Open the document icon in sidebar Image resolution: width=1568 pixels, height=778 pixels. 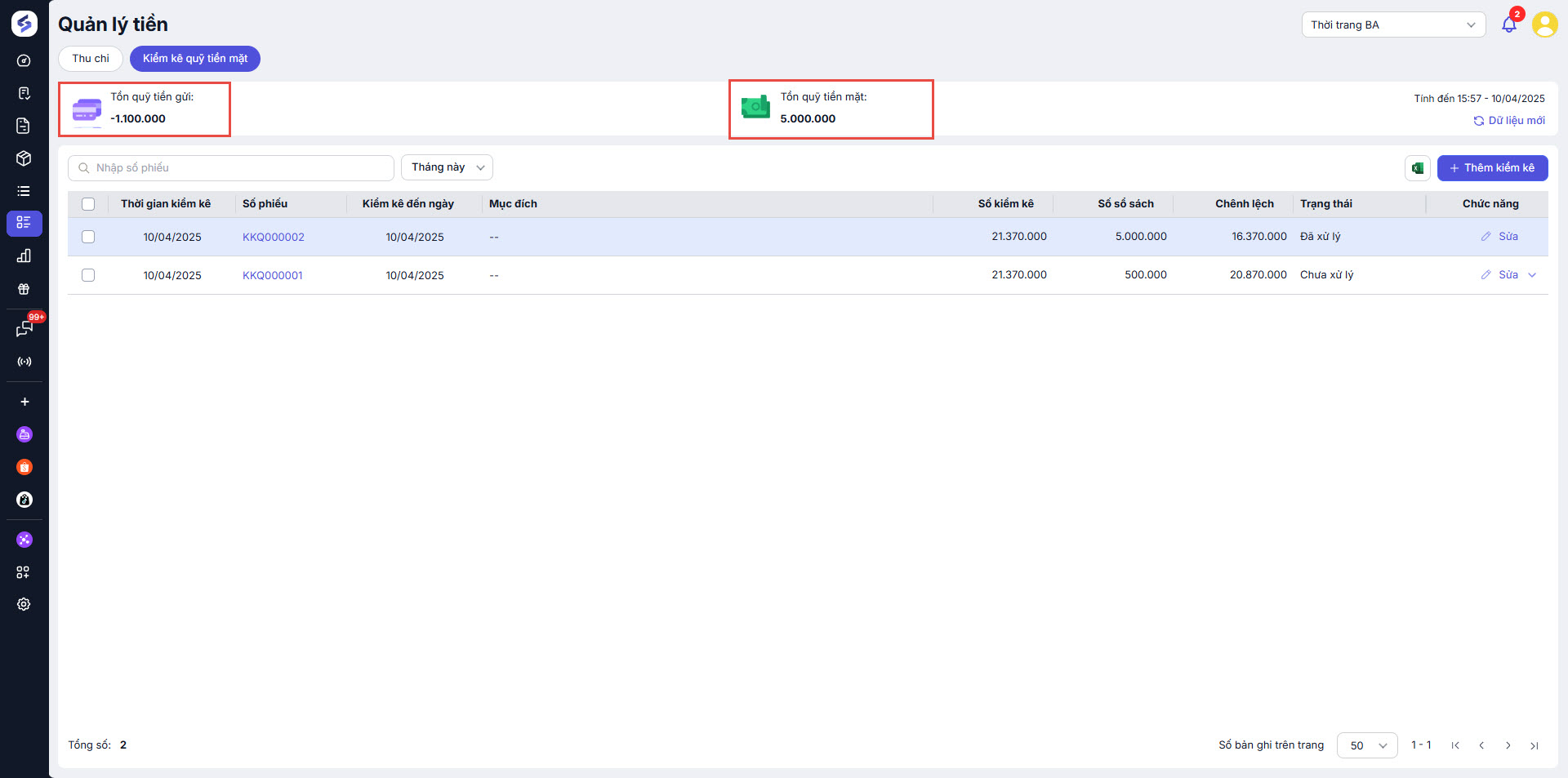tap(24, 126)
